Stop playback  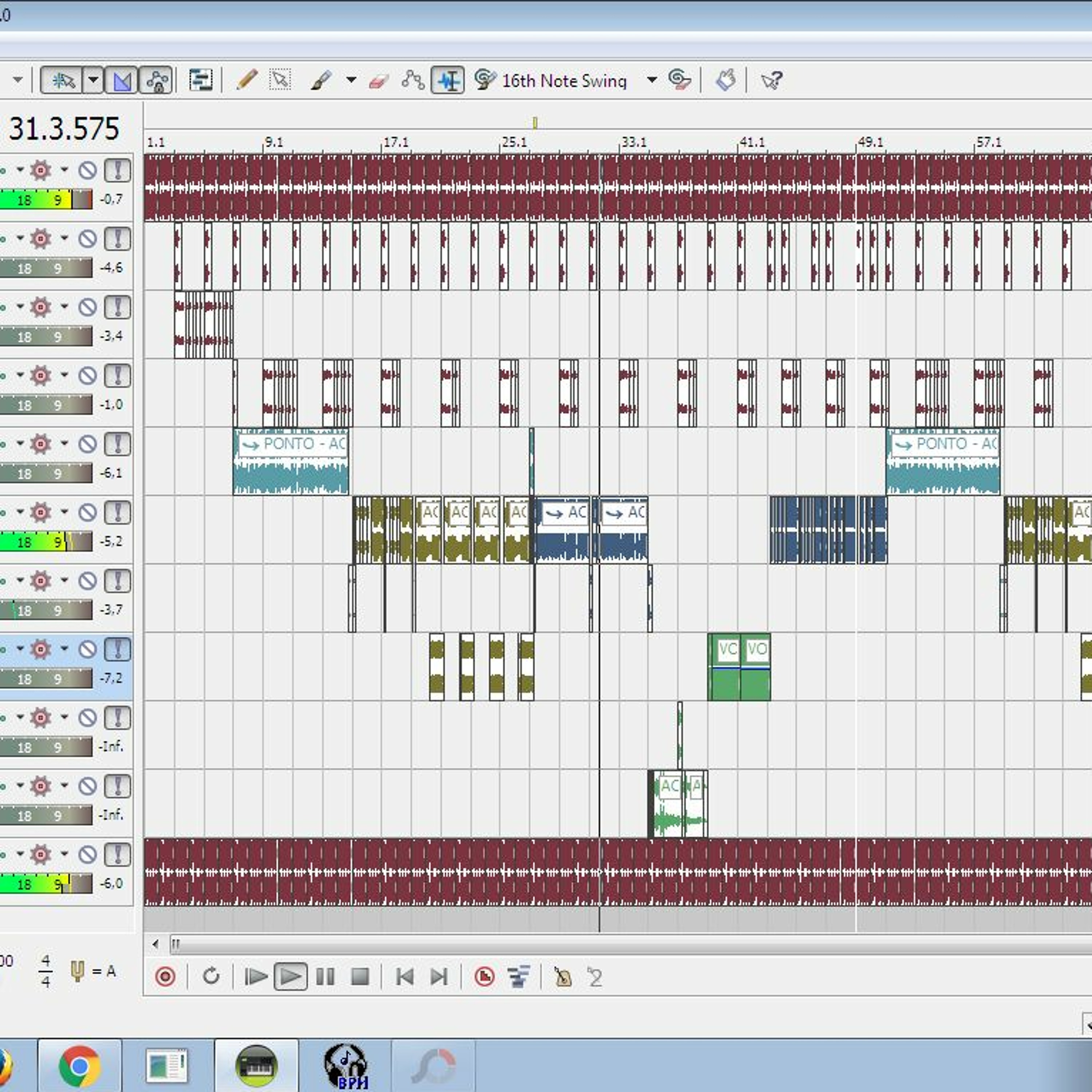tap(360, 976)
